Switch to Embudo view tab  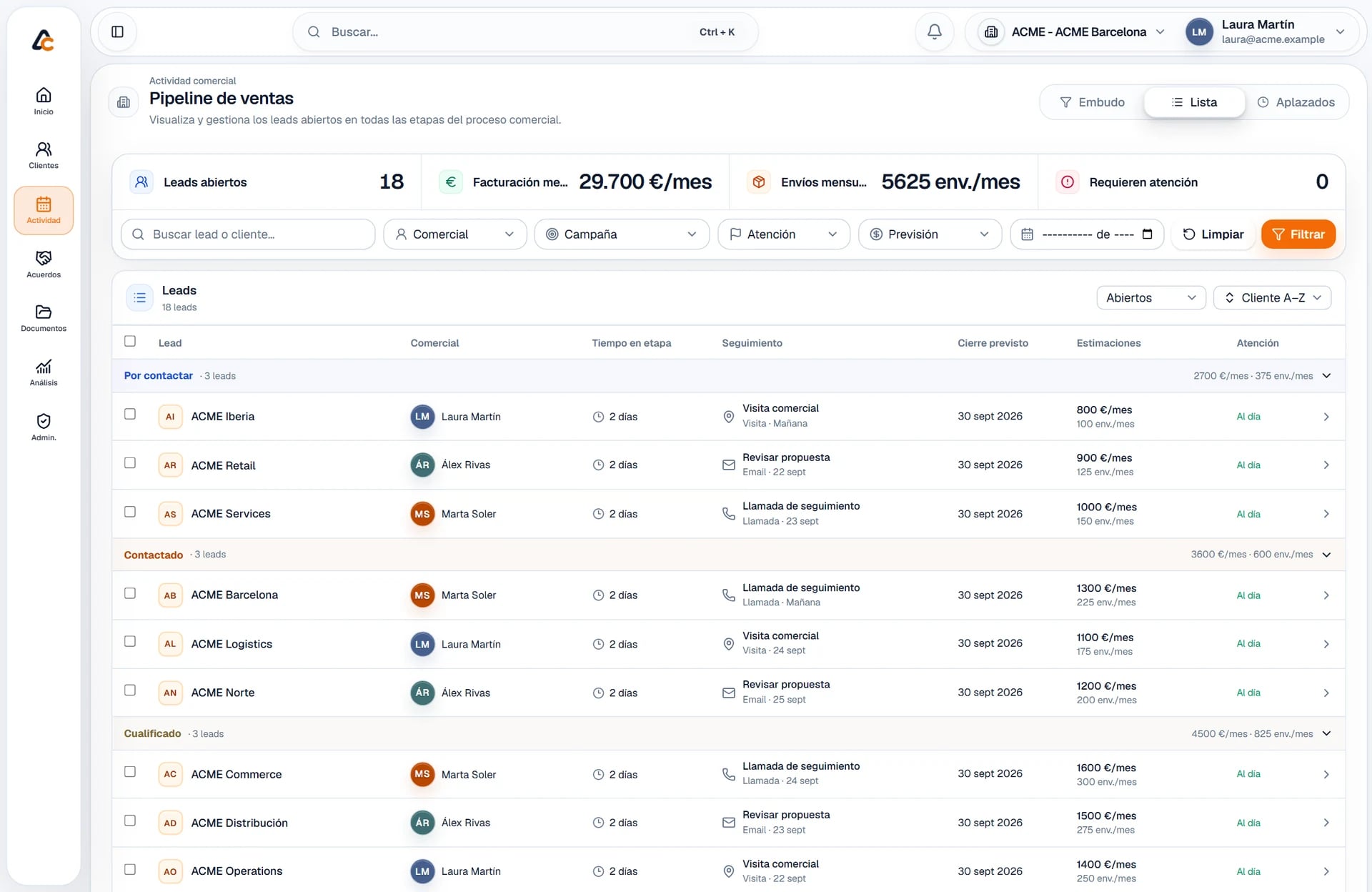1092,102
